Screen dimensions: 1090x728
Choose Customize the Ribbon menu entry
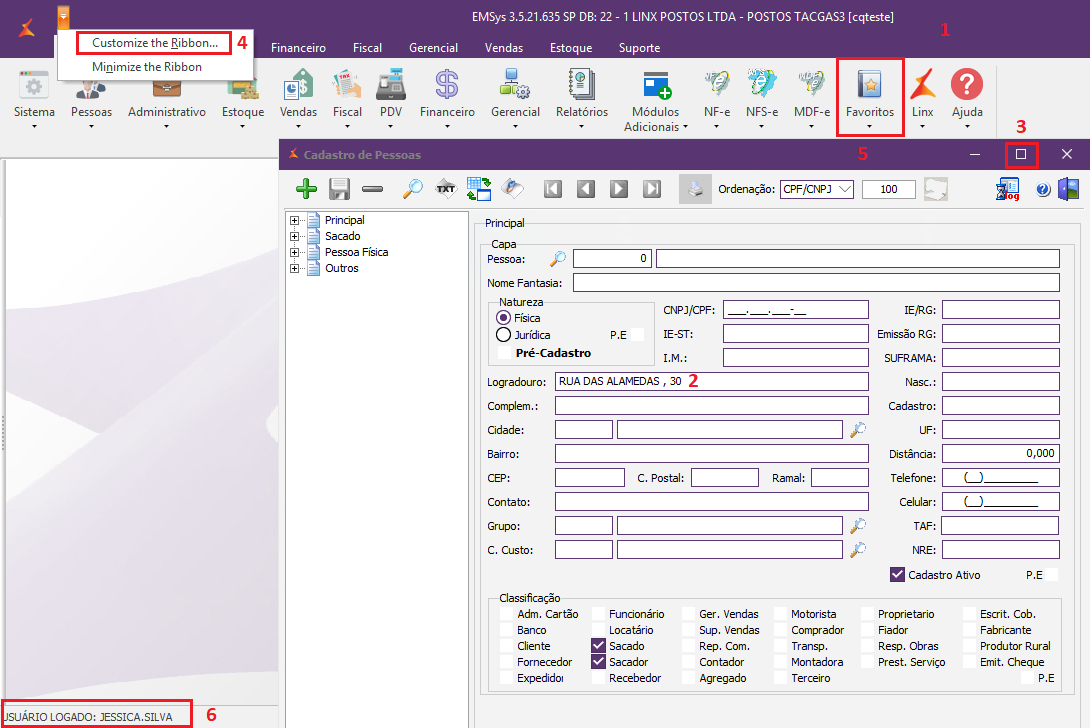154,43
